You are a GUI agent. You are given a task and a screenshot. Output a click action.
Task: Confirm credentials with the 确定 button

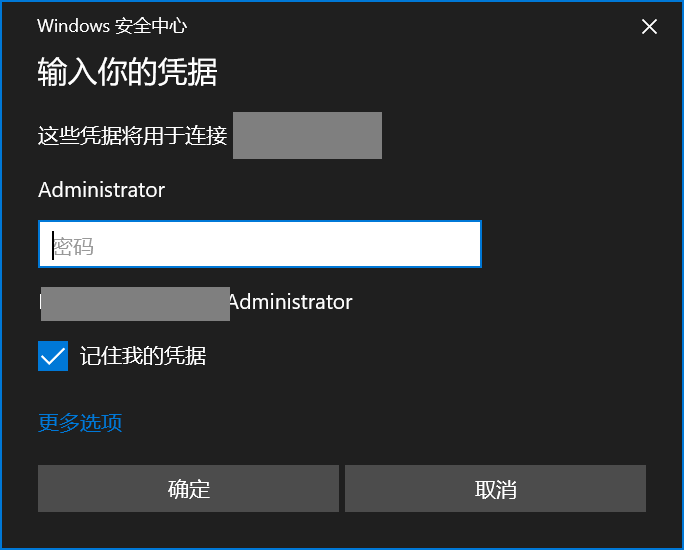coord(188,489)
